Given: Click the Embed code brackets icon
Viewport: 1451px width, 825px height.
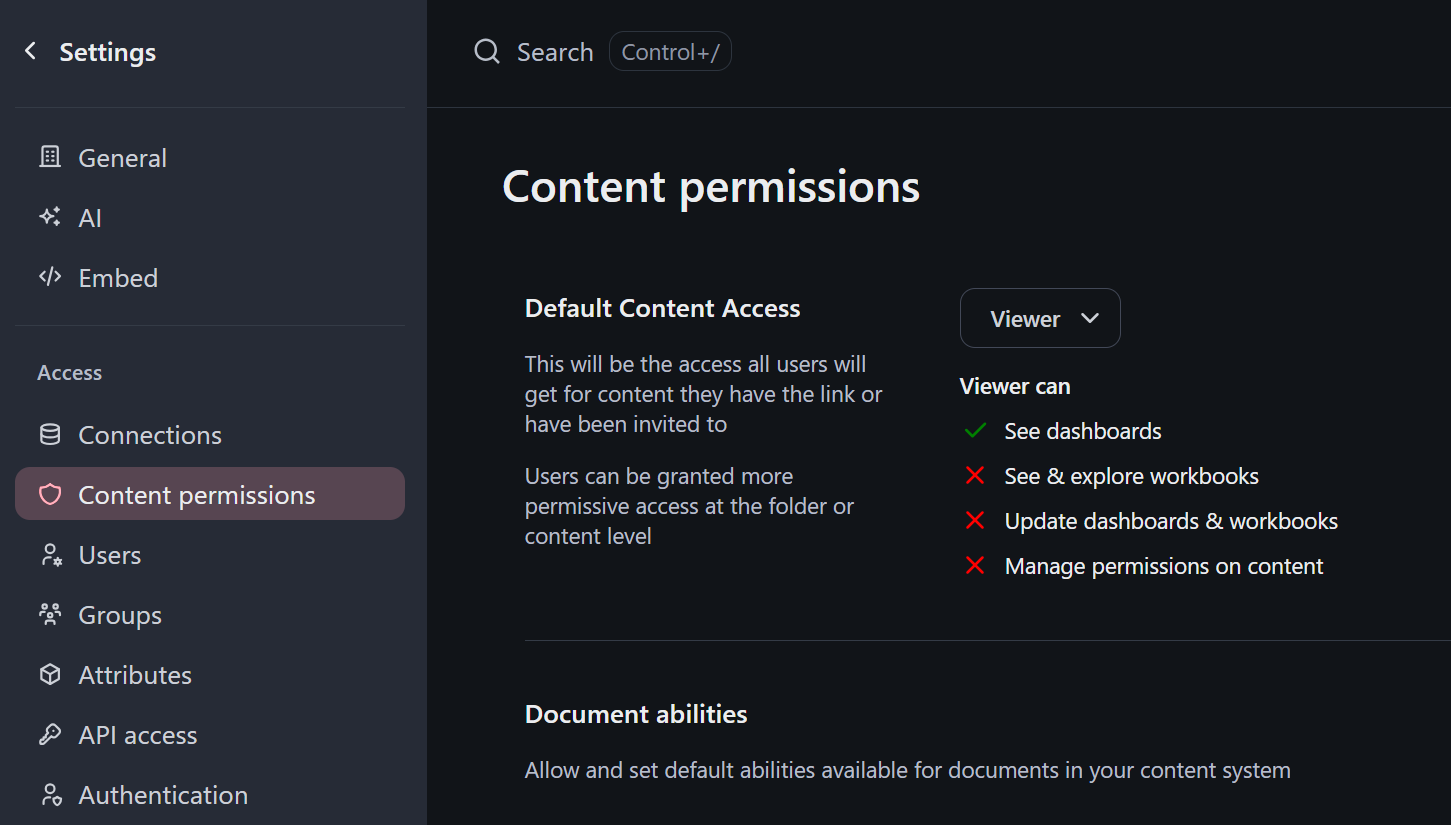Looking at the screenshot, I should 49,277.
